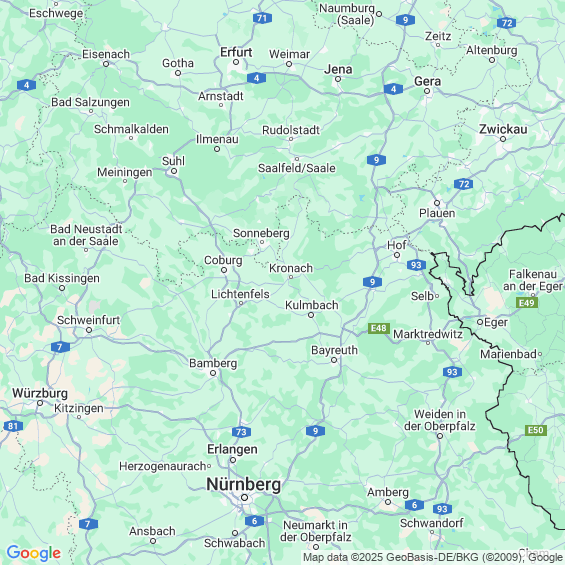Click the A81 highway shield near Würzburg
Screen dimensions: 565x565
point(13,426)
